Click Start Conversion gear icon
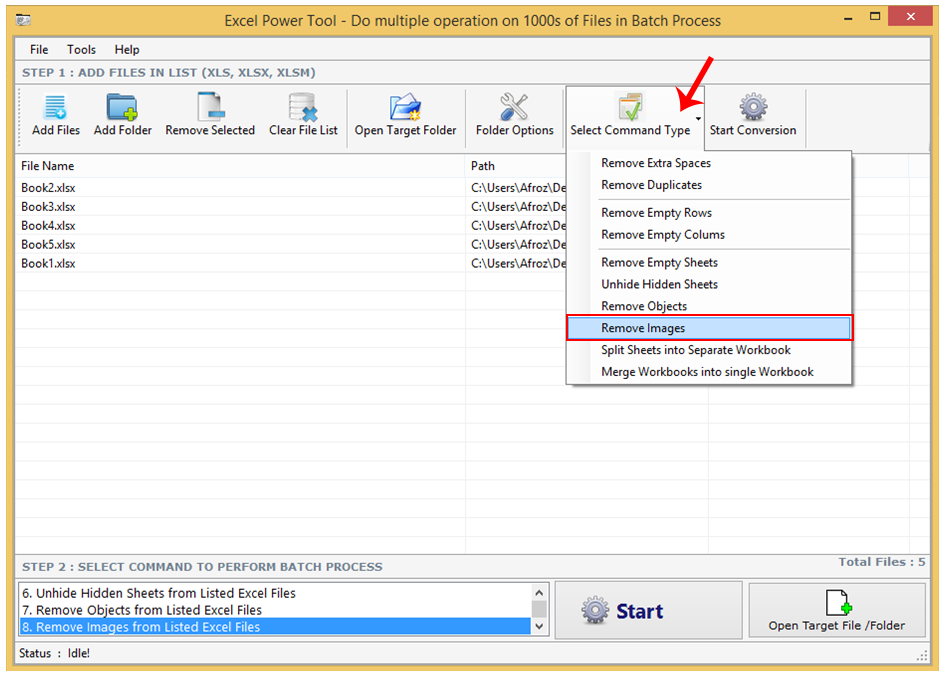Screen dimensions: 946x677 pos(753,107)
